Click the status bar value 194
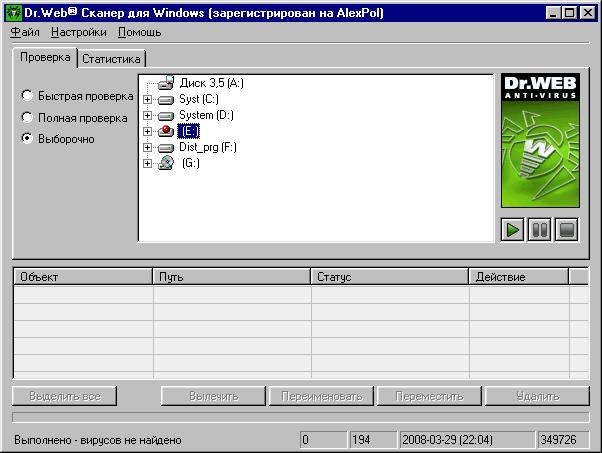 (373, 440)
